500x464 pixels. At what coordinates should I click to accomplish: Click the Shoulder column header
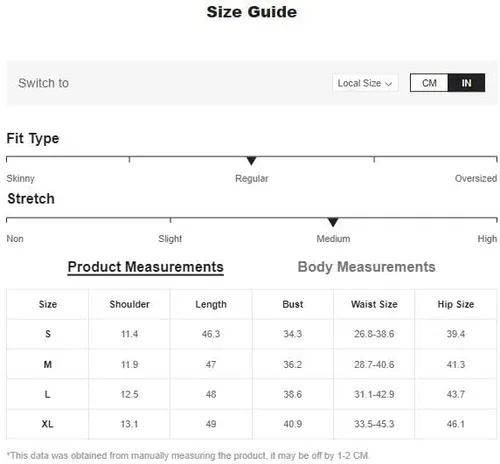pyautogui.click(x=129, y=304)
